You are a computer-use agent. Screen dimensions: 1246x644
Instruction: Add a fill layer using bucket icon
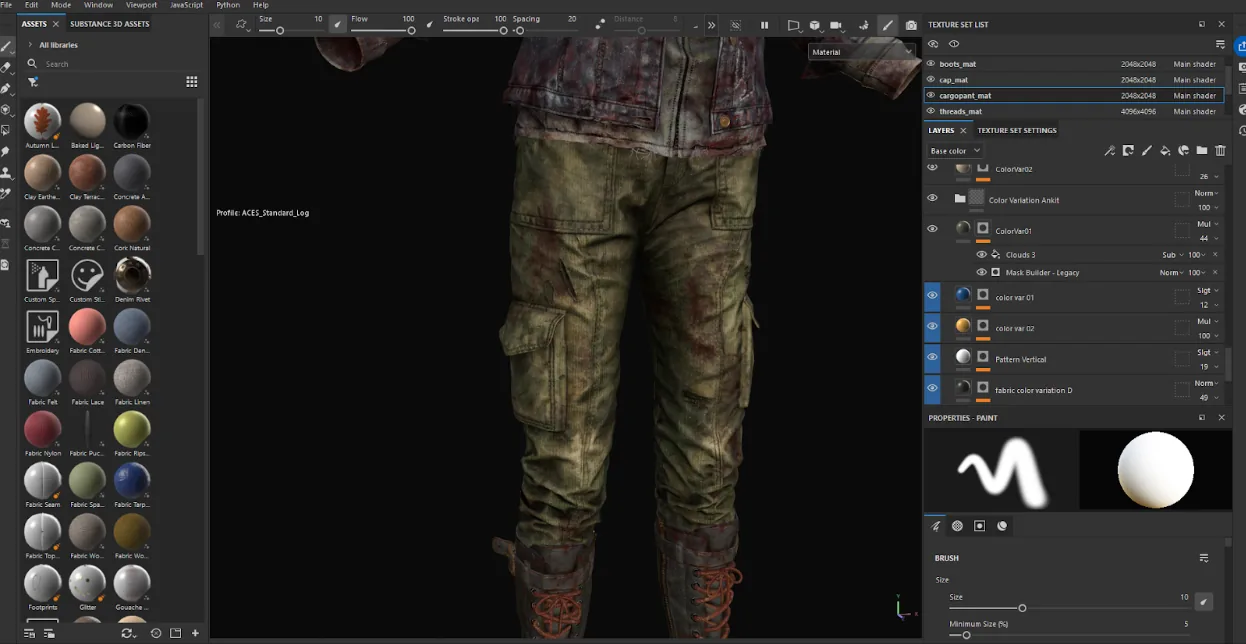pyautogui.click(x=1165, y=151)
